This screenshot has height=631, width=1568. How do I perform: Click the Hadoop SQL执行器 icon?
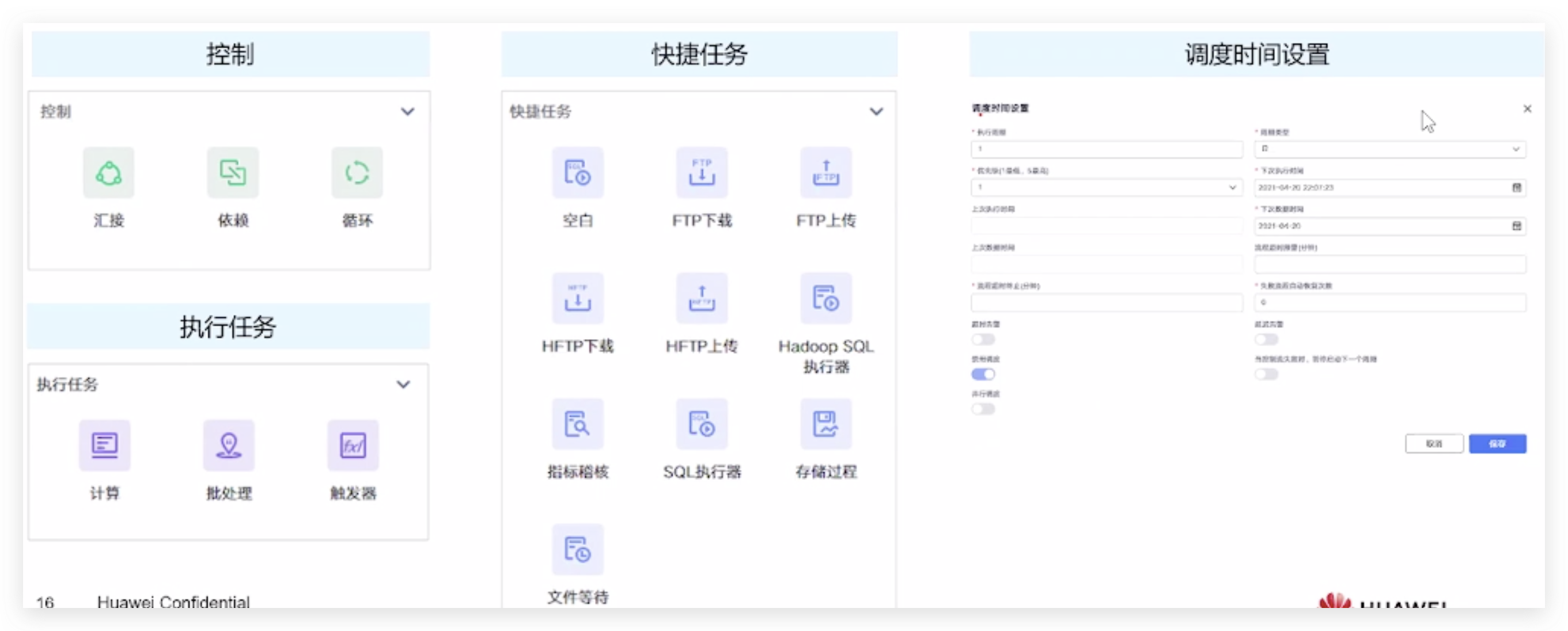825,299
